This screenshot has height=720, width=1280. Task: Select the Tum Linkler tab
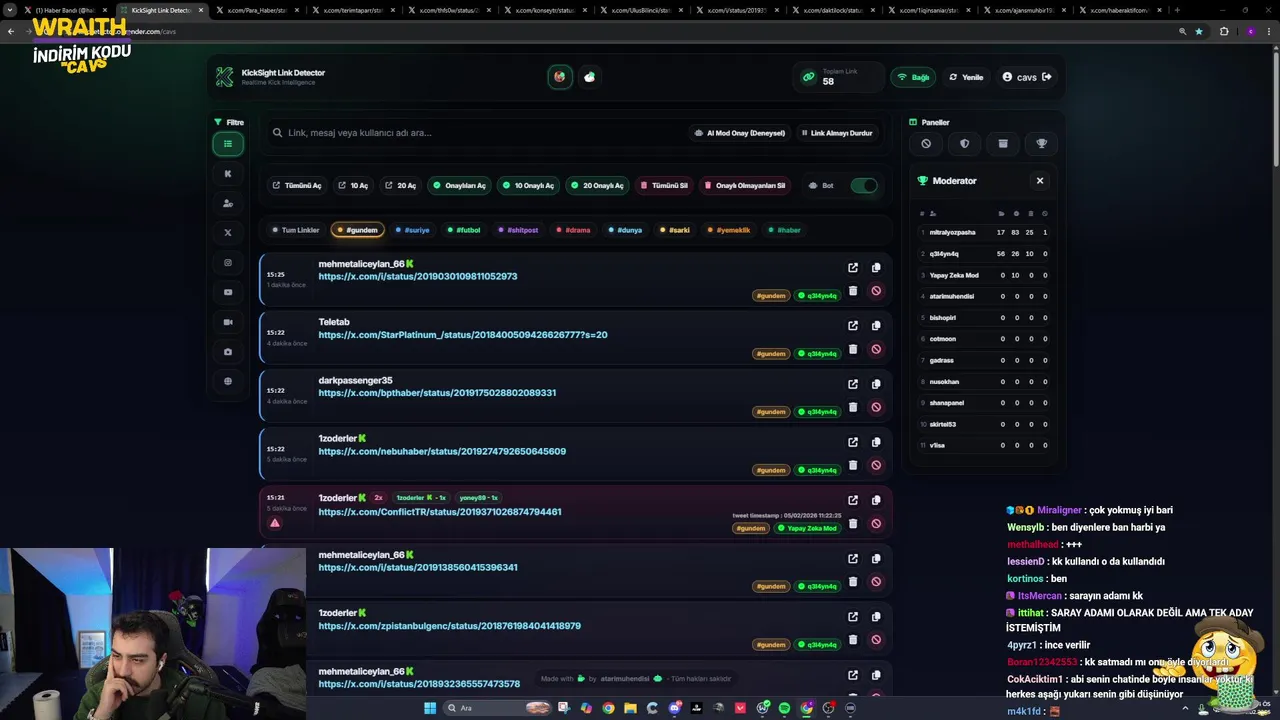295,230
